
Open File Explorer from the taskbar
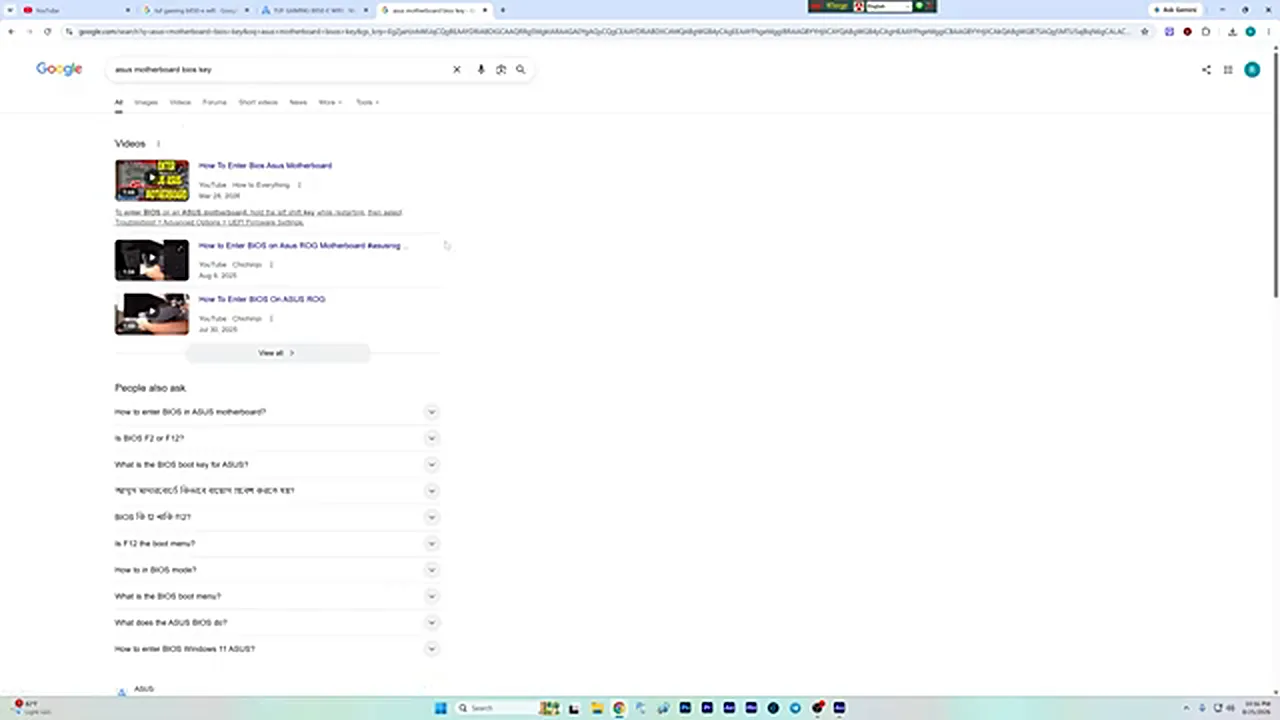(597, 708)
